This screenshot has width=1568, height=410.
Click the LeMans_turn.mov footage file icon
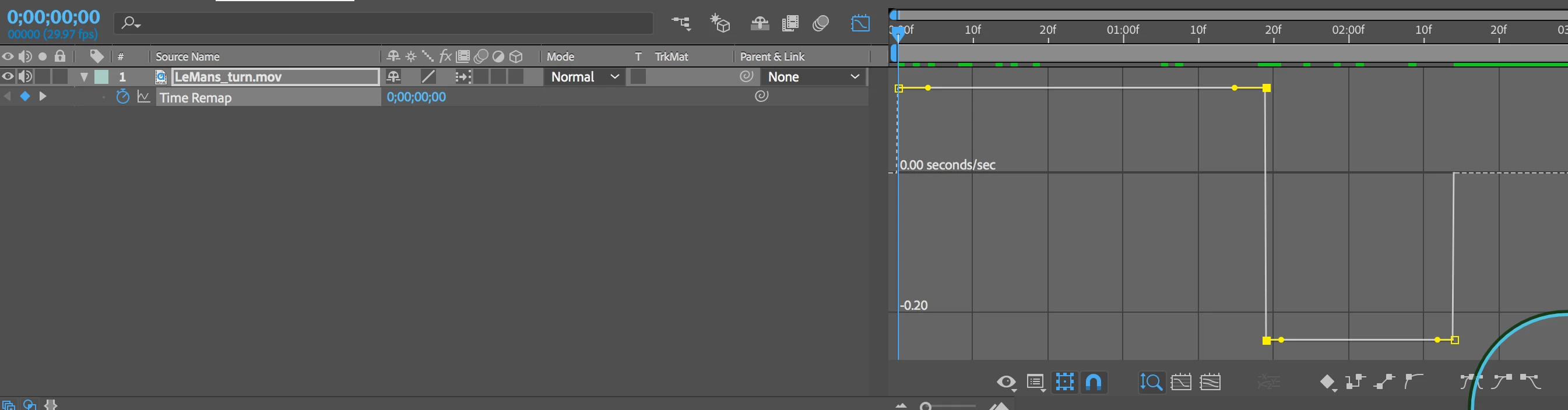point(161,77)
